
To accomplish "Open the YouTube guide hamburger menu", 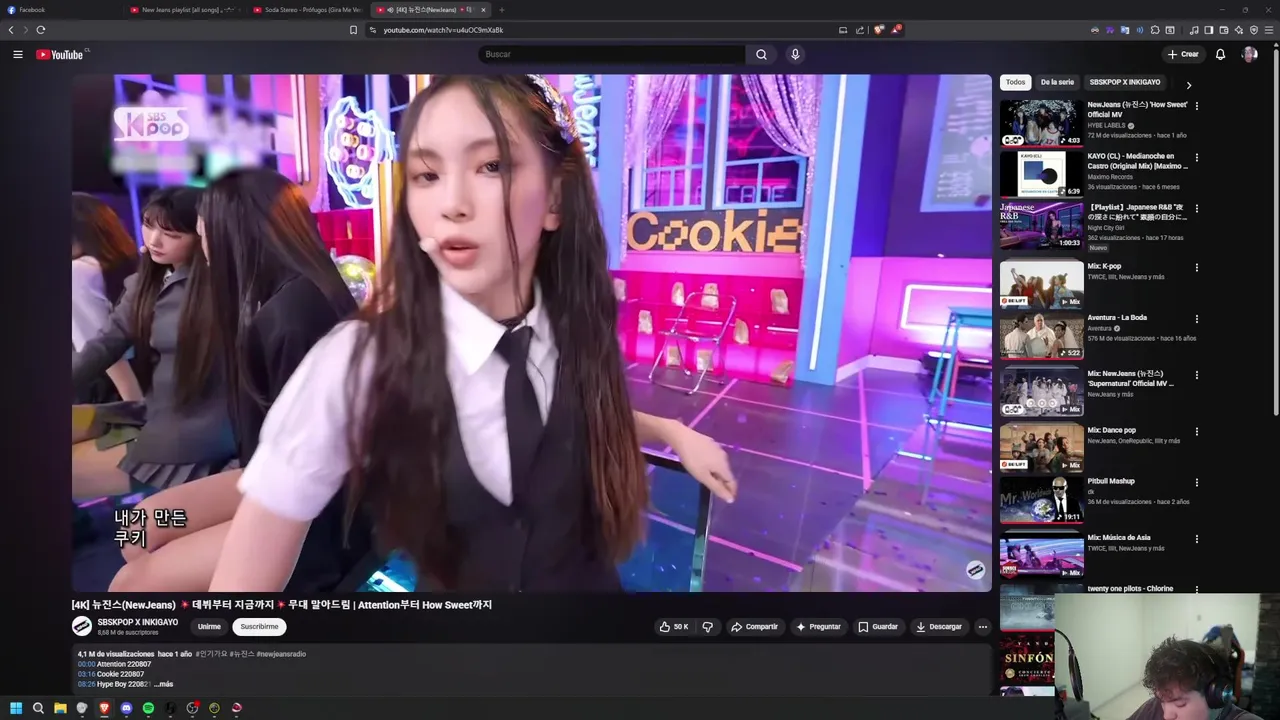I will (18, 54).
